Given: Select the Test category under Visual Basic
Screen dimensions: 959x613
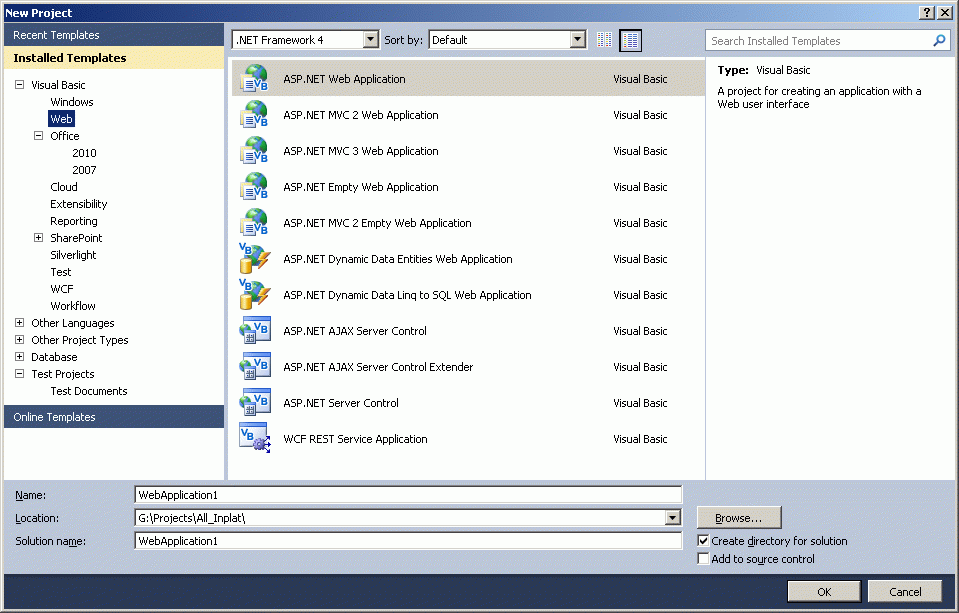Looking at the screenshot, I should pyautogui.click(x=61, y=272).
